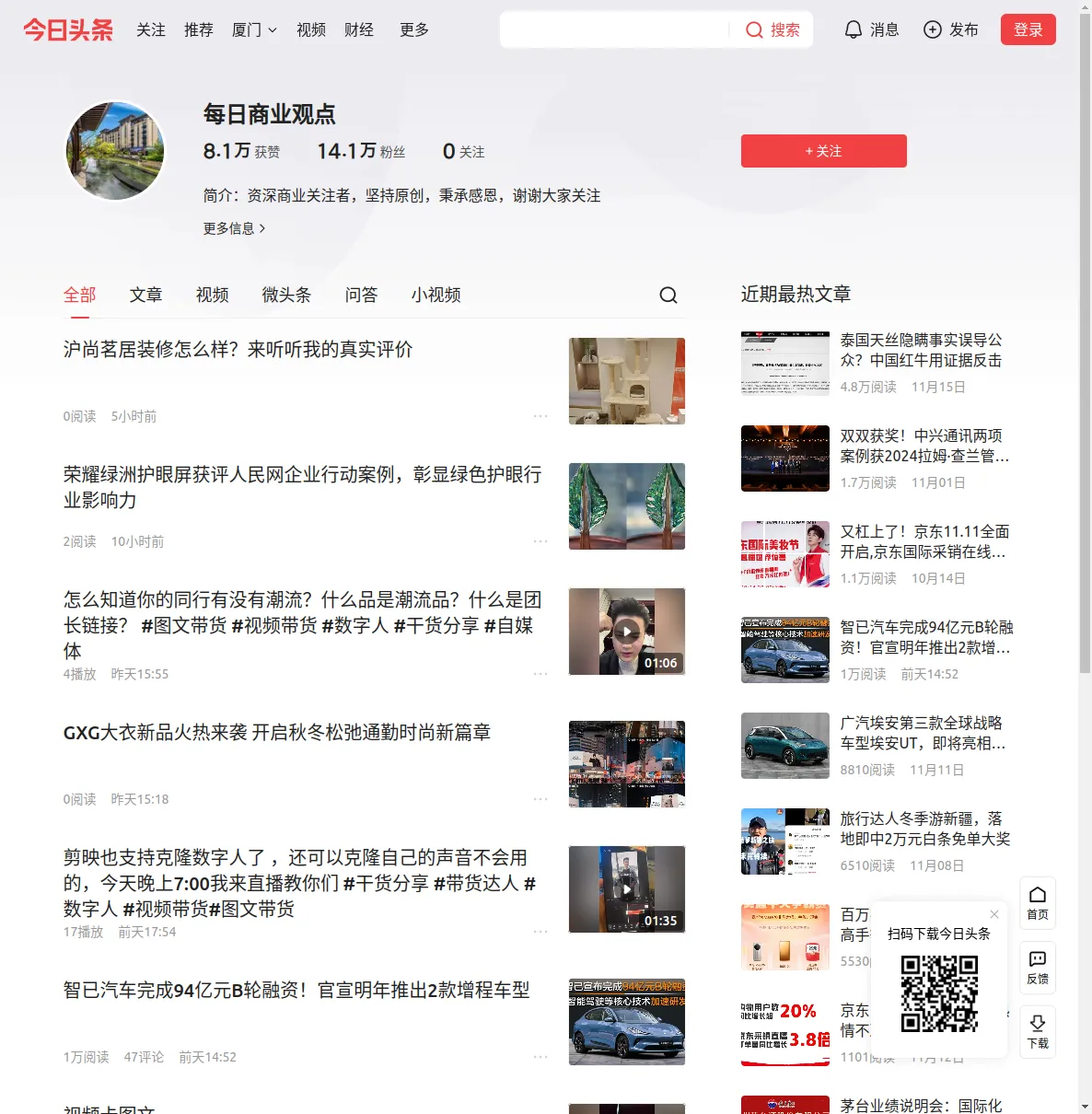Open hot article 泰国天丝隐瞒事实误导公众
Image resolution: width=1092 pixels, height=1114 pixels.
921,350
